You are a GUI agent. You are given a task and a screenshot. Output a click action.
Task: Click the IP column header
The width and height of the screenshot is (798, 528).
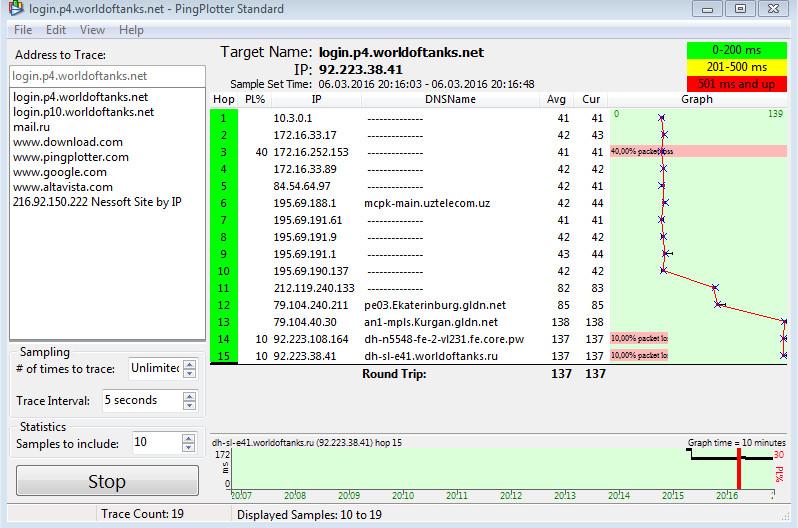(317, 99)
